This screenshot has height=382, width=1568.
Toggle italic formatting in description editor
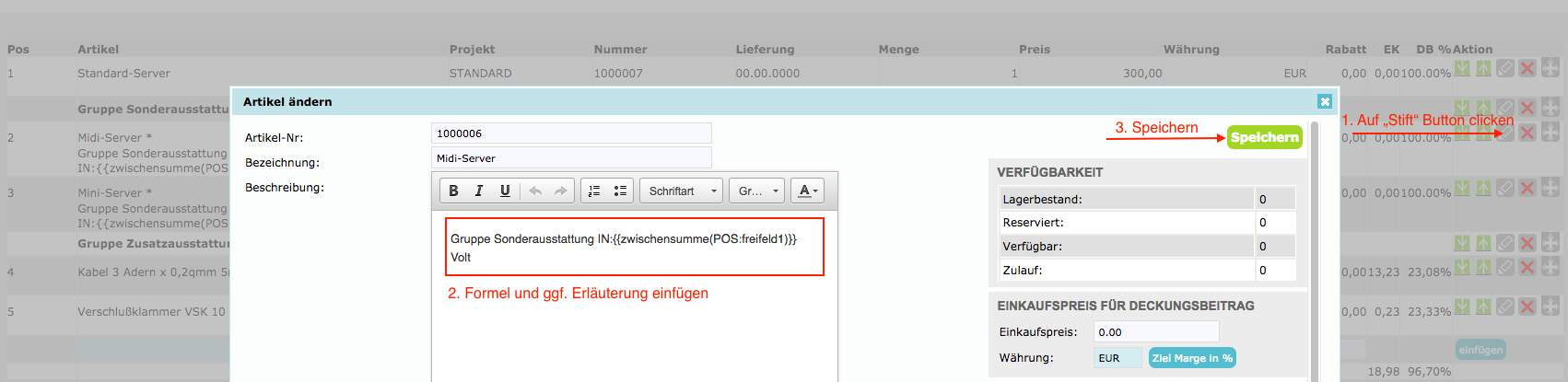(x=479, y=191)
